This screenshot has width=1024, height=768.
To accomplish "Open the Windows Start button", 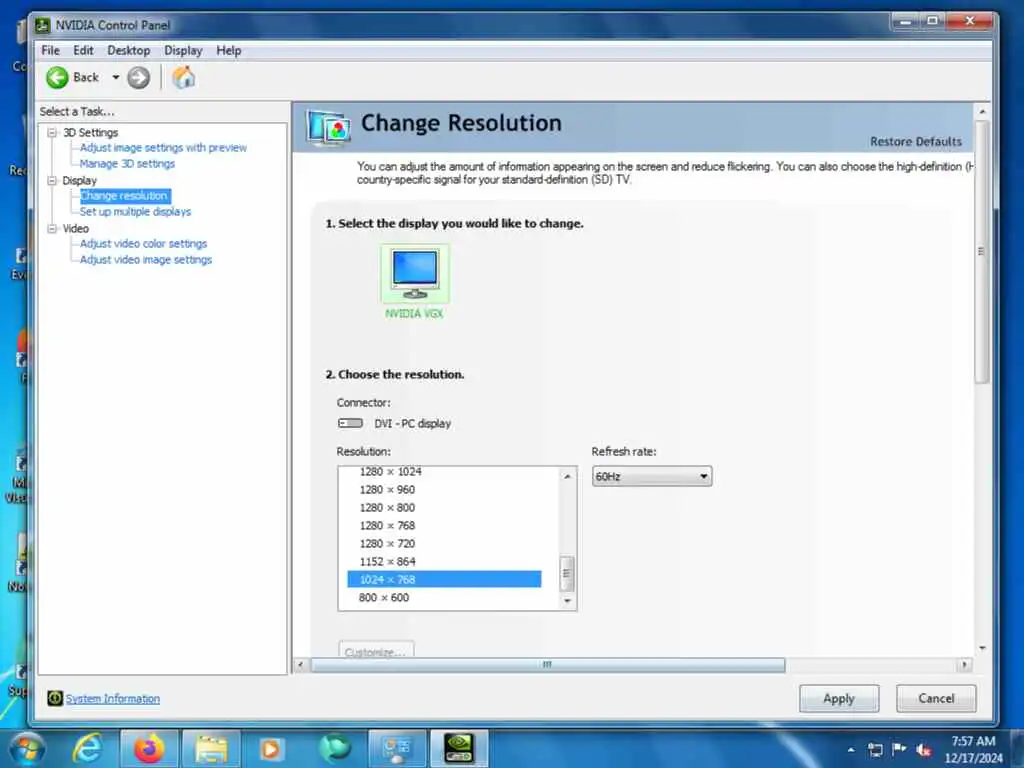I will point(26,748).
